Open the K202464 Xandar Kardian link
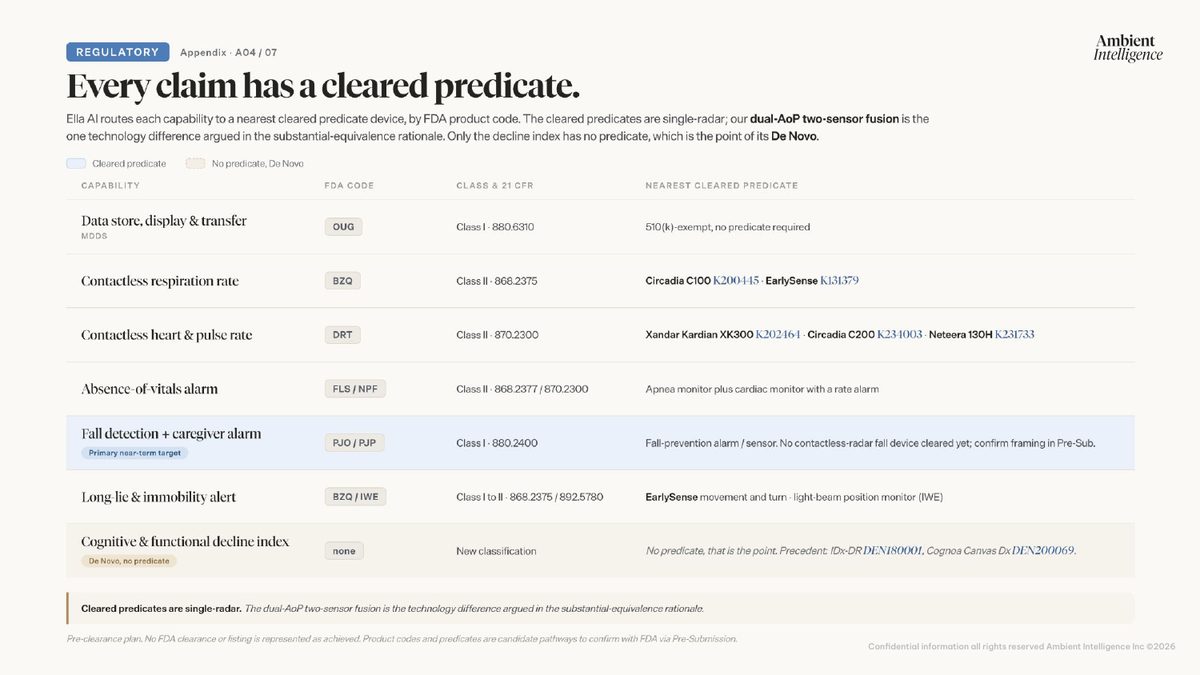The image size is (1200, 675). pyautogui.click(x=778, y=335)
